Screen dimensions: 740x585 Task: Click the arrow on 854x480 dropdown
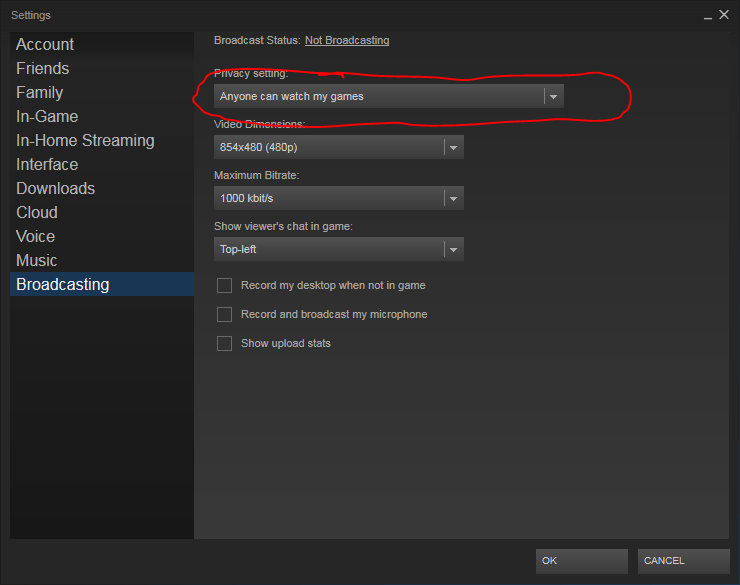[x=454, y=148]
